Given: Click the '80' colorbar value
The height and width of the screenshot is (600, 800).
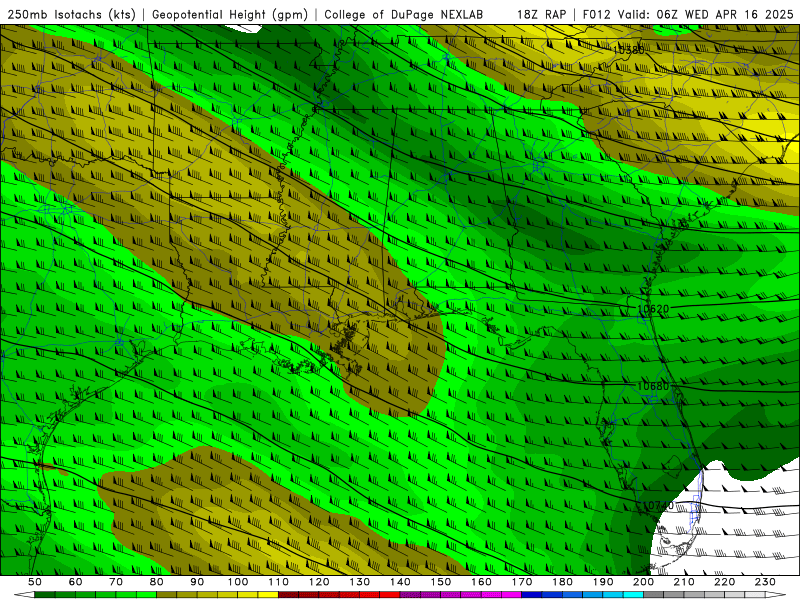Looking at the screenshot, I should pos(157,582).
